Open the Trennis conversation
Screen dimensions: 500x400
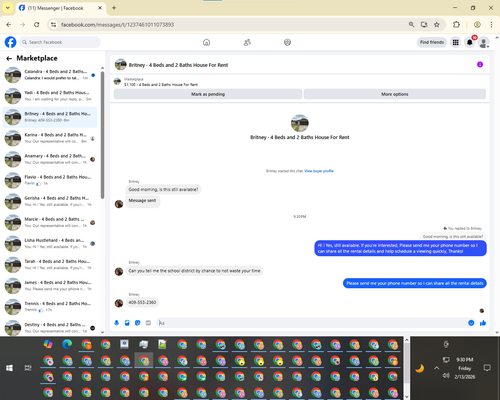click(50, 307)
